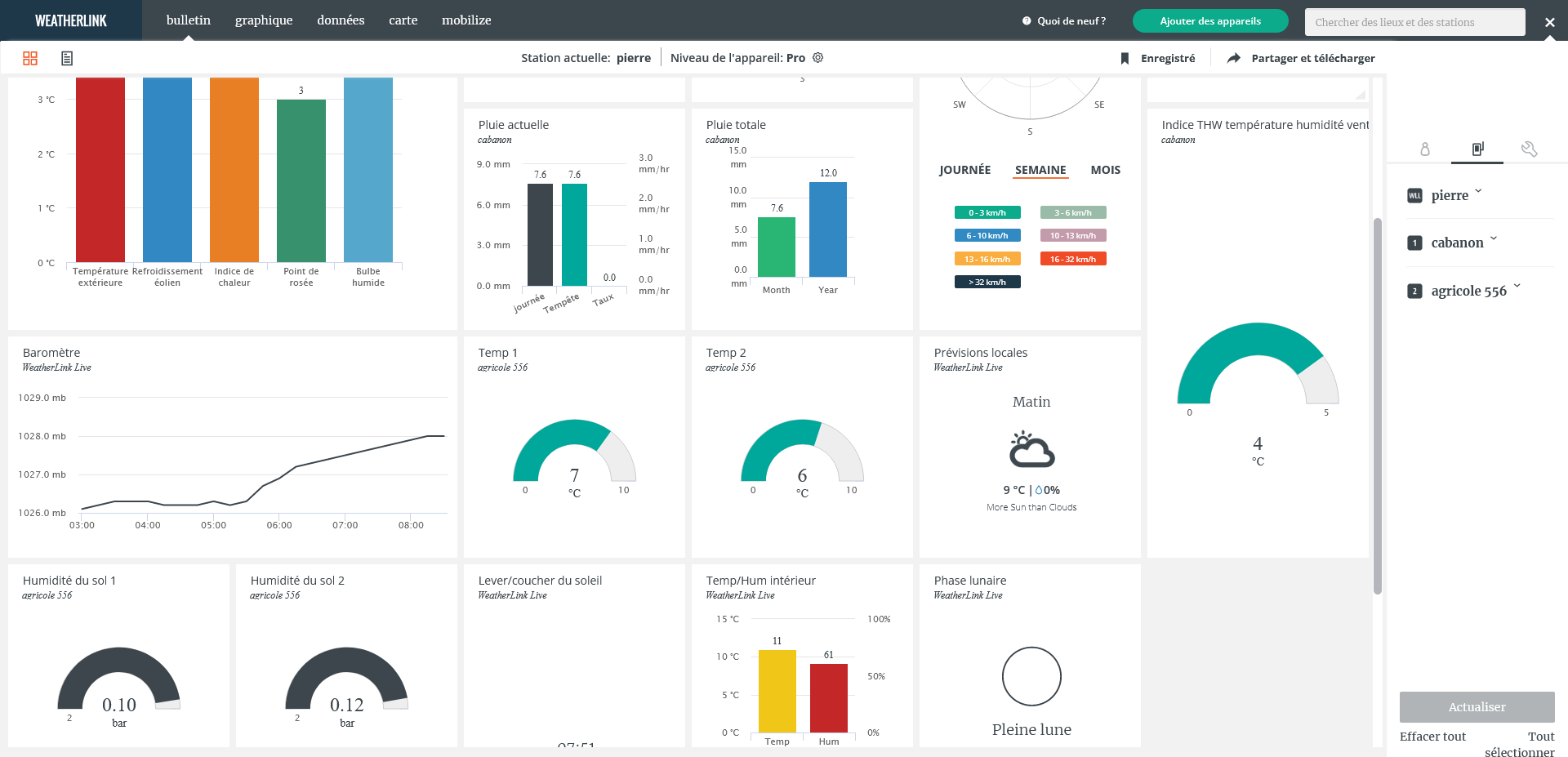Screen dimensions: 1568x757
Task: Click the station search input field
Action: 1414,22
